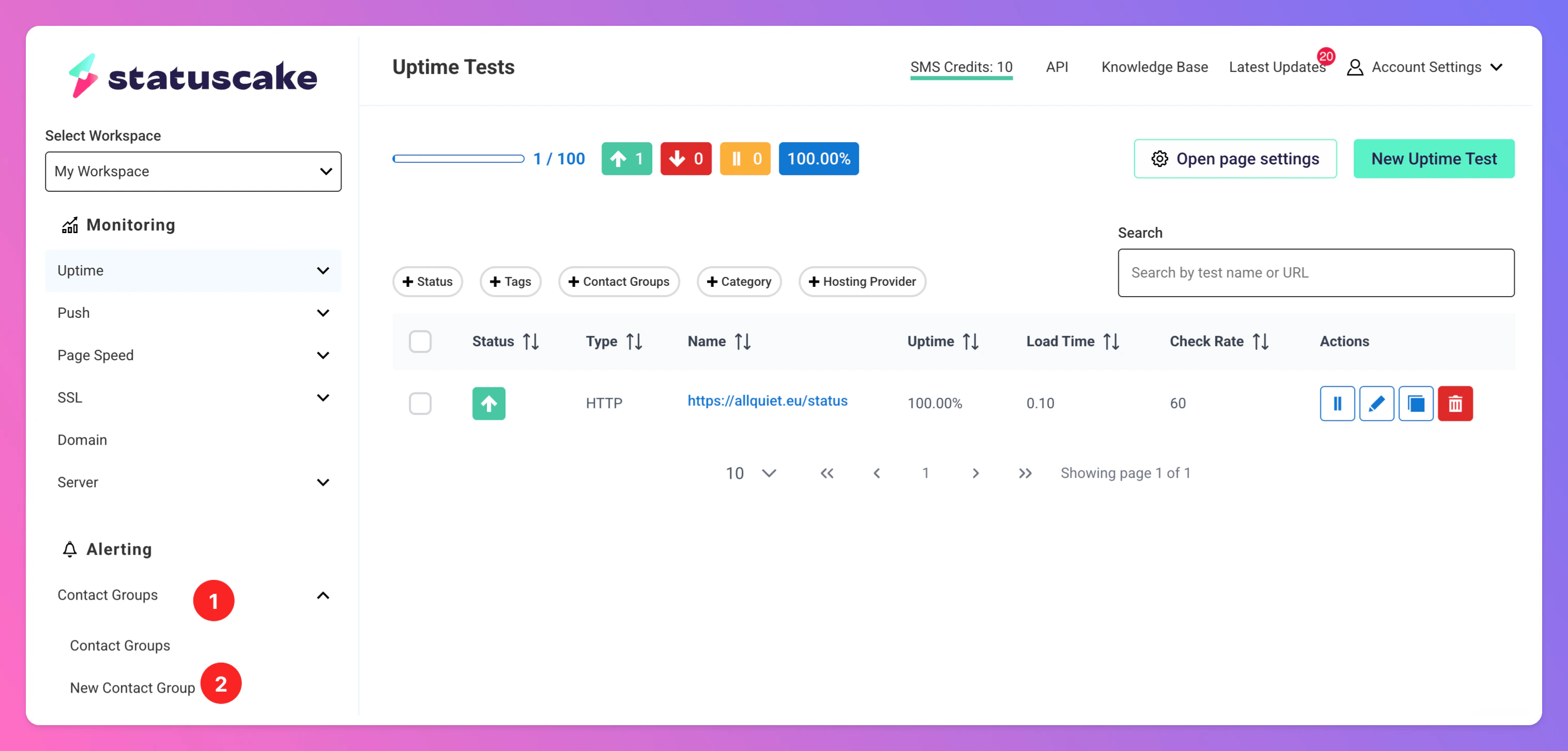The width and height of the screenshot is (1568, 751).
Task: Open the https://allquiet.eu/status link
Action: point(767,401)
